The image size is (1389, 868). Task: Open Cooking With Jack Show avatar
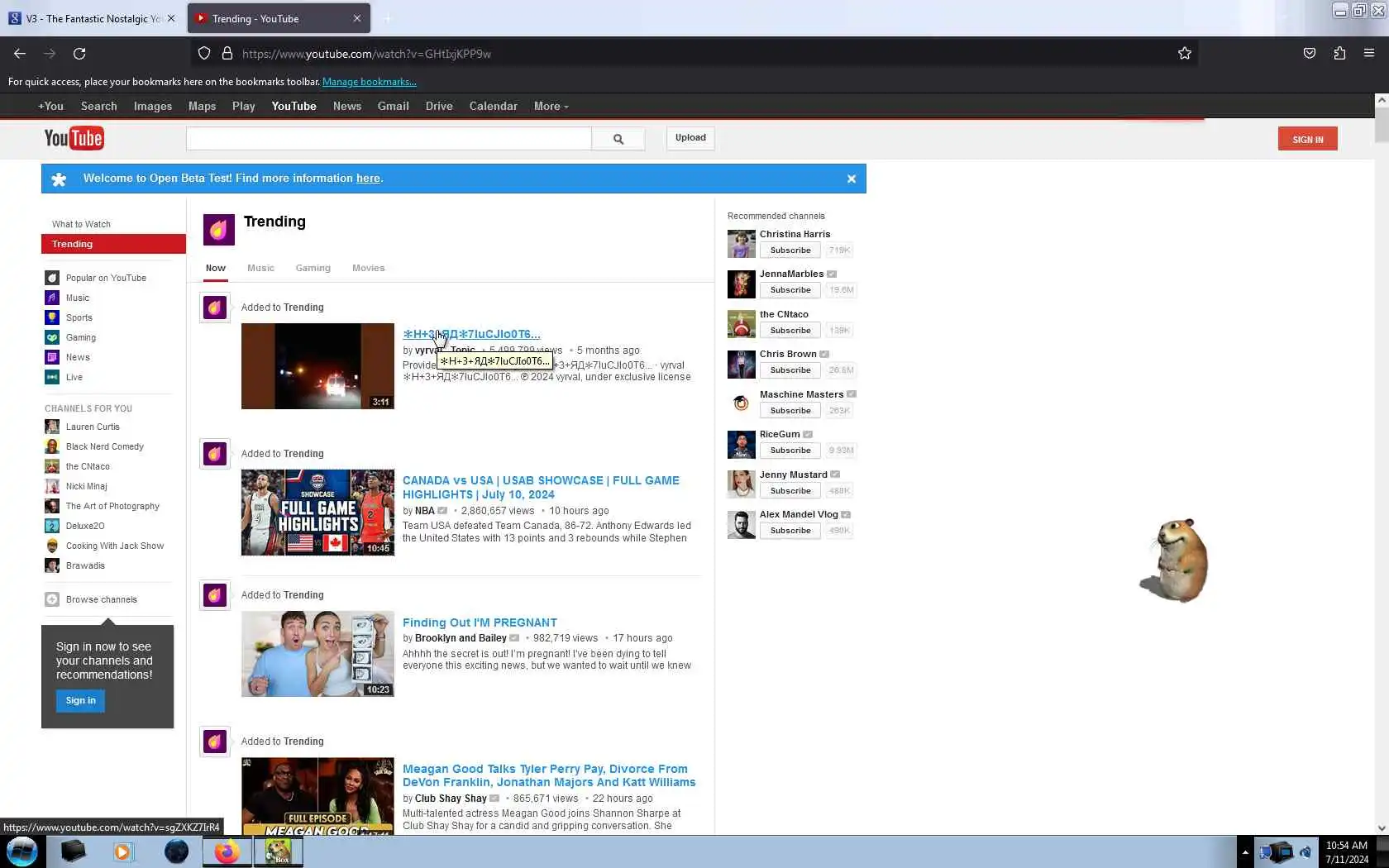52,546
